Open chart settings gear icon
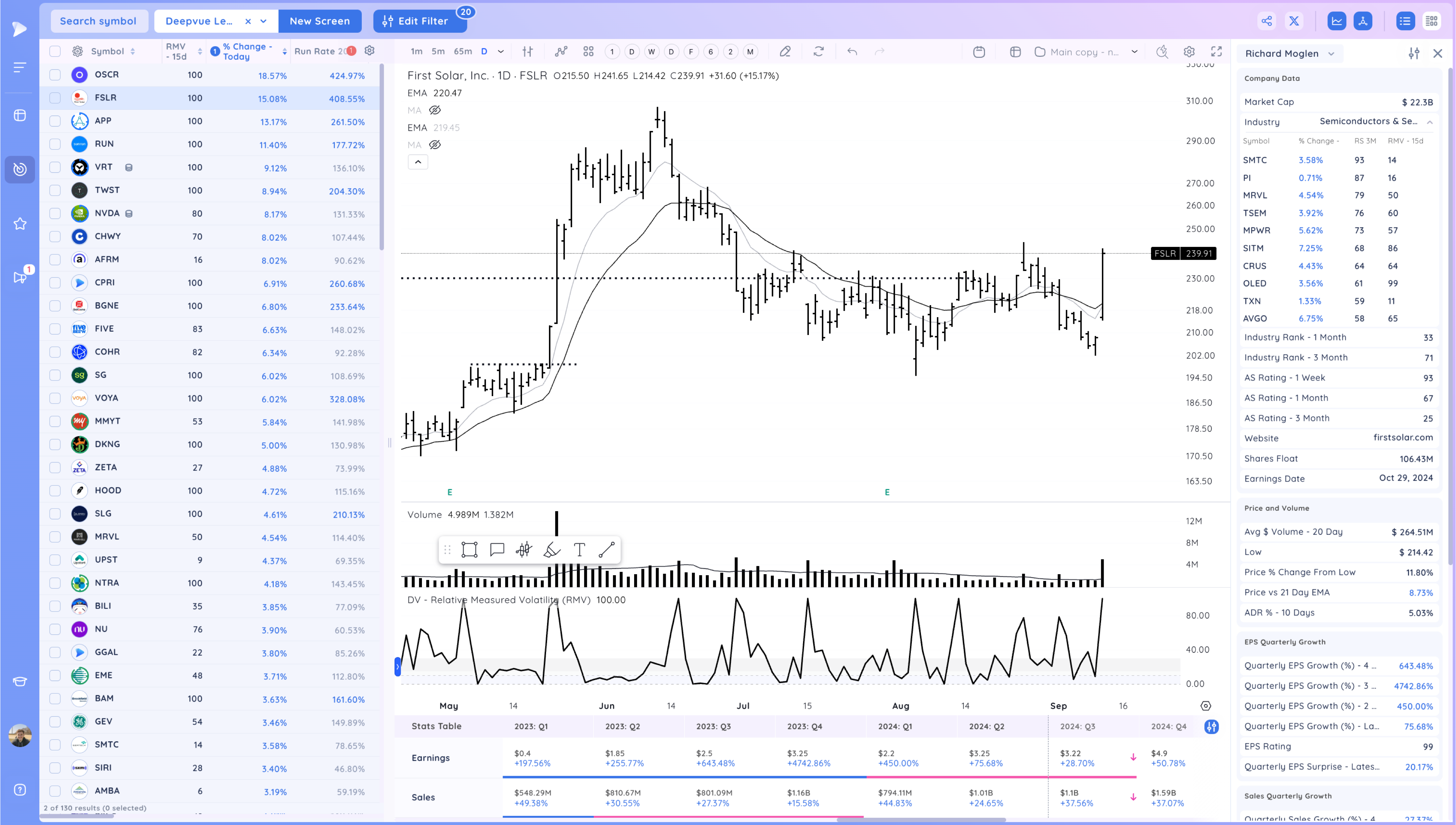Screen dimensions: 1456x825 1189,52
